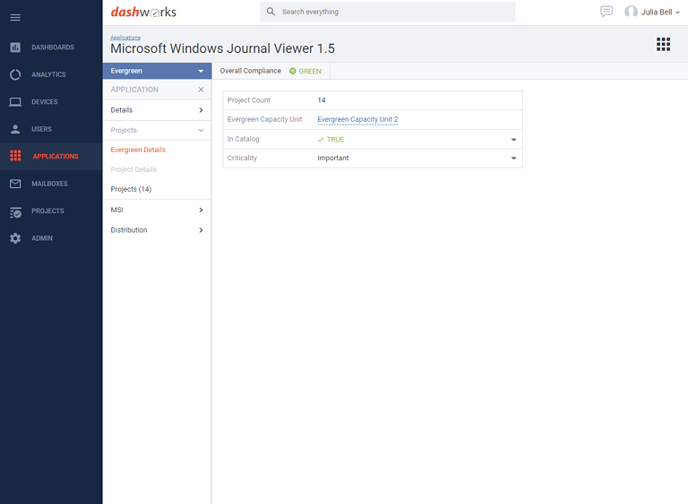Click the Applications breadcrumb link

coord(125,38)
